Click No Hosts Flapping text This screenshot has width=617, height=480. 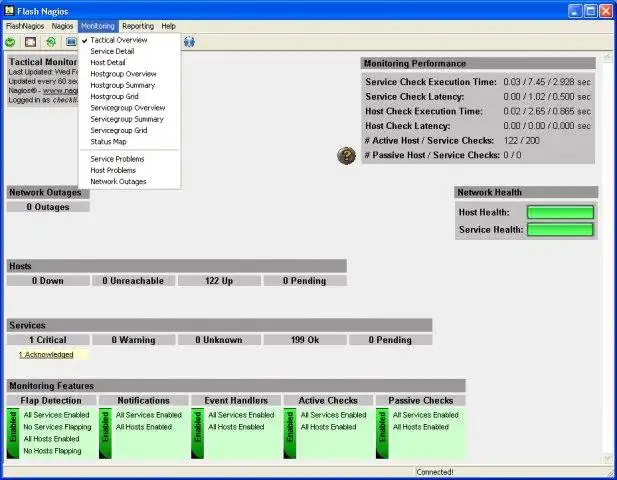pyautogui.click(x=52, y=451)
